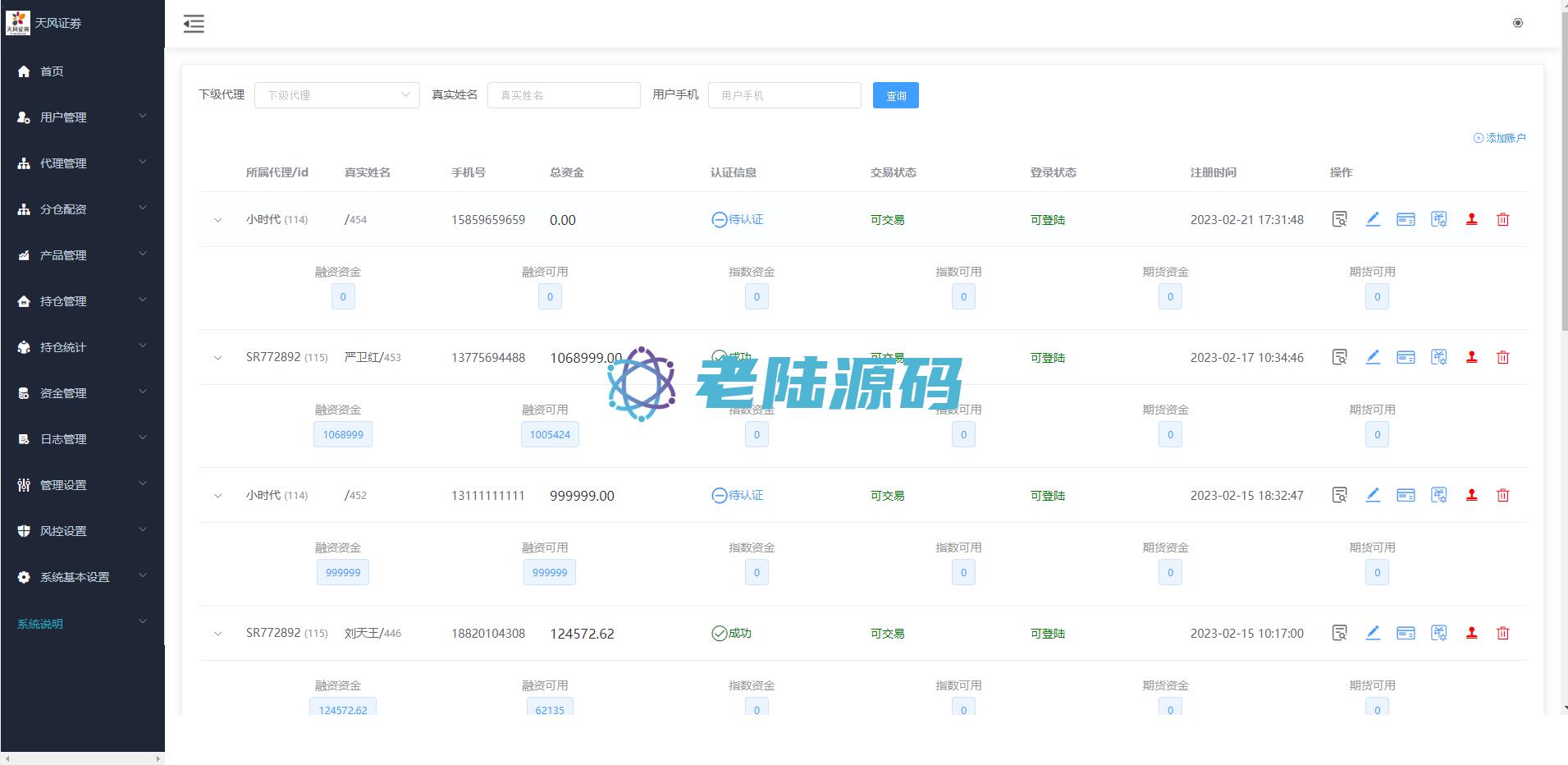Image resolution: width=1568 pixels, height=765 pixels.
Task: Click the red delete trash icon for 13111111111
Action: click(1502, 495)
